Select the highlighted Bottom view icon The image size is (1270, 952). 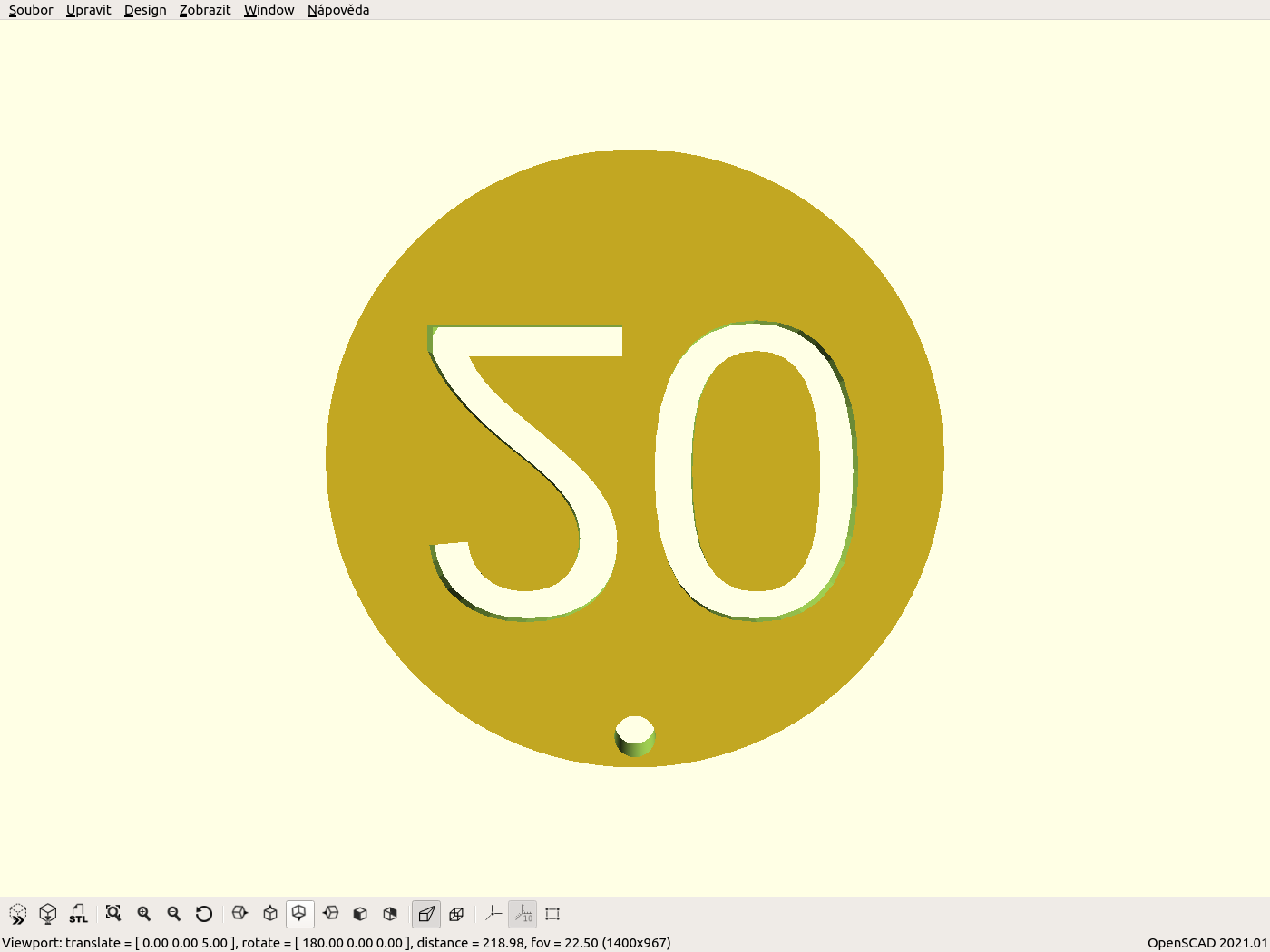300,914
